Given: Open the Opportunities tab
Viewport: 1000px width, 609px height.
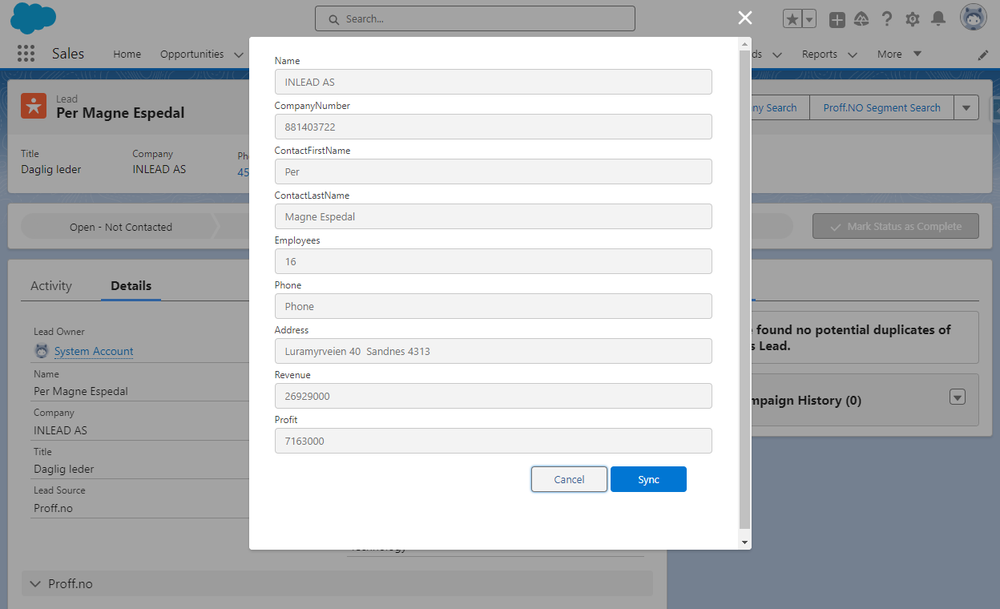Looking at the screenshot, I should 192,54.
